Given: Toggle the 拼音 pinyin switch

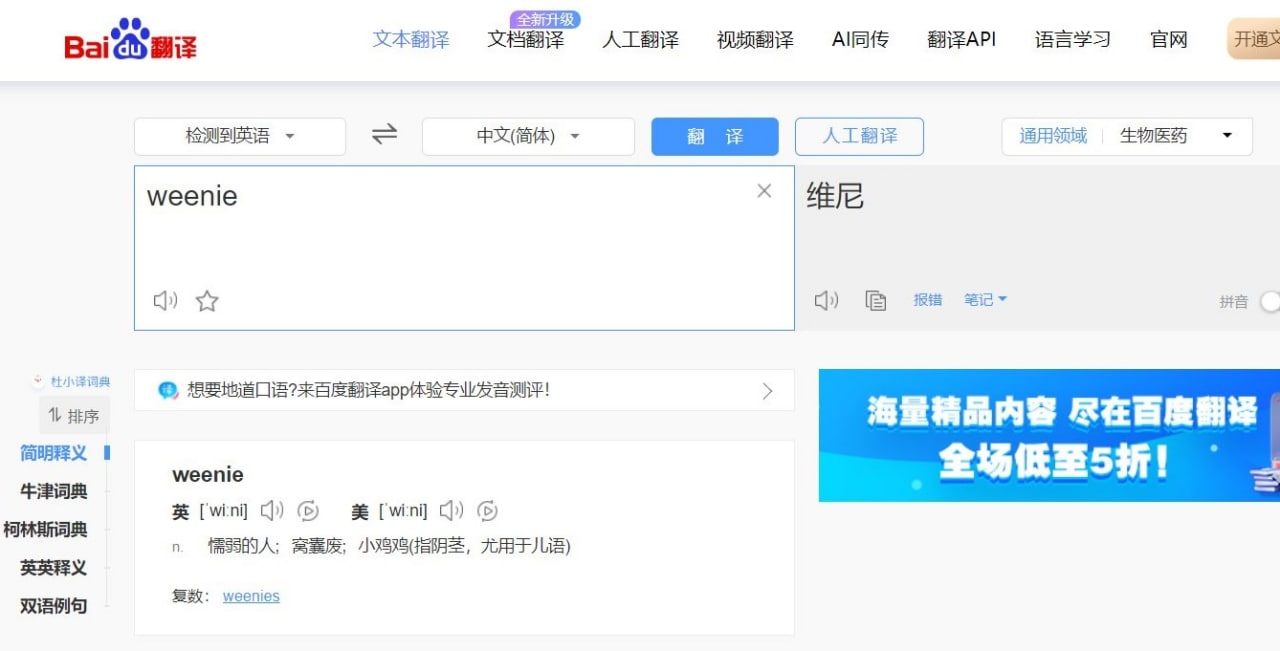Looking at the screenshot, I should pyautogui.click(x=1269, y=301).
